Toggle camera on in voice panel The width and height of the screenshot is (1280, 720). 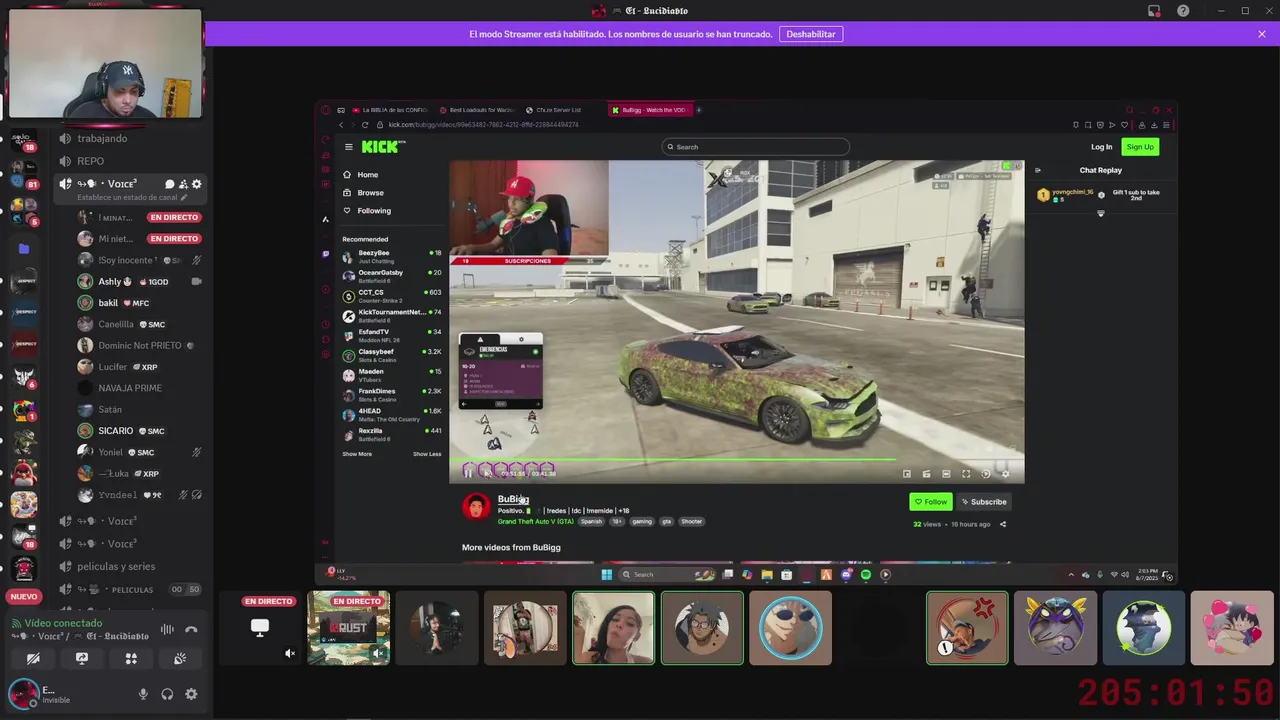coord(33,659)
